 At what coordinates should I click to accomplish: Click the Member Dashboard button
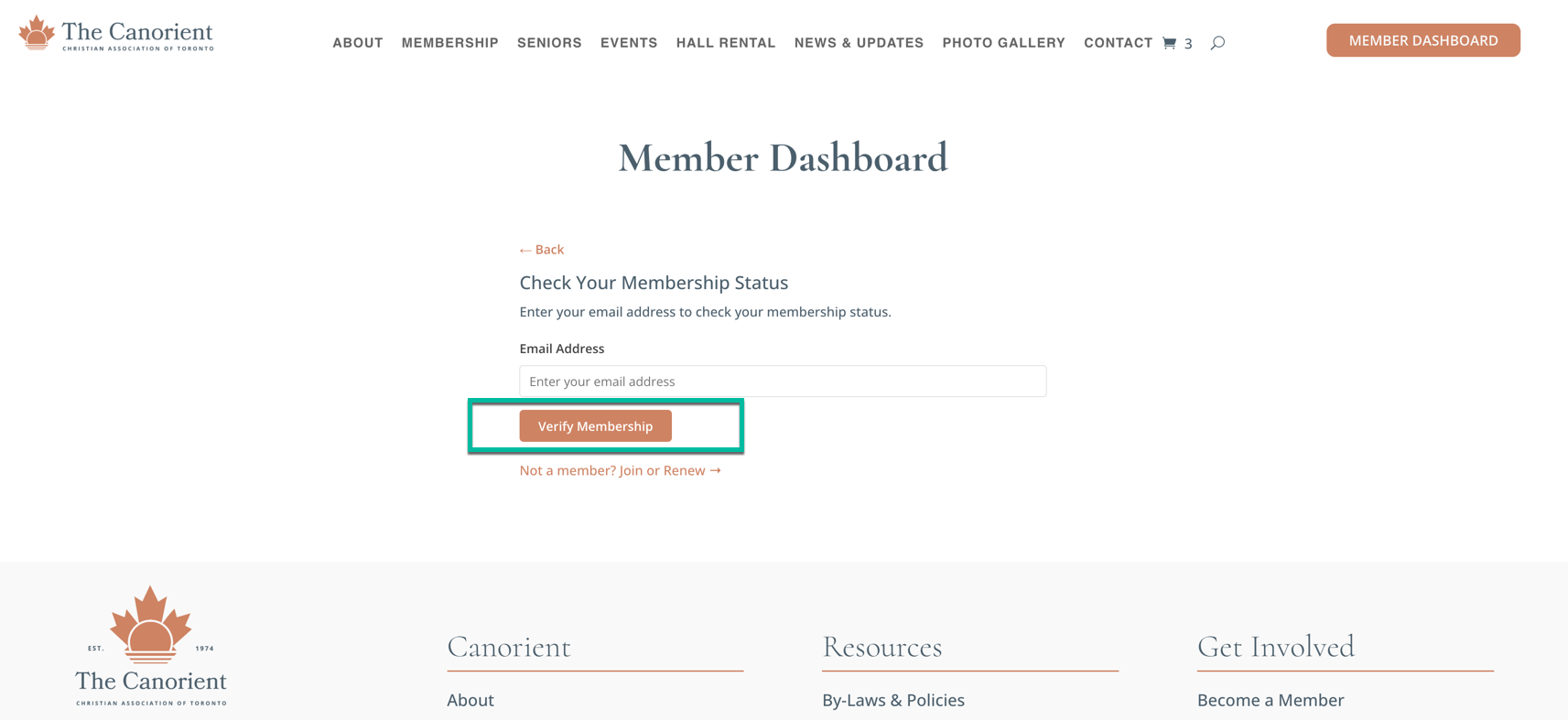tap(1423, 40)
